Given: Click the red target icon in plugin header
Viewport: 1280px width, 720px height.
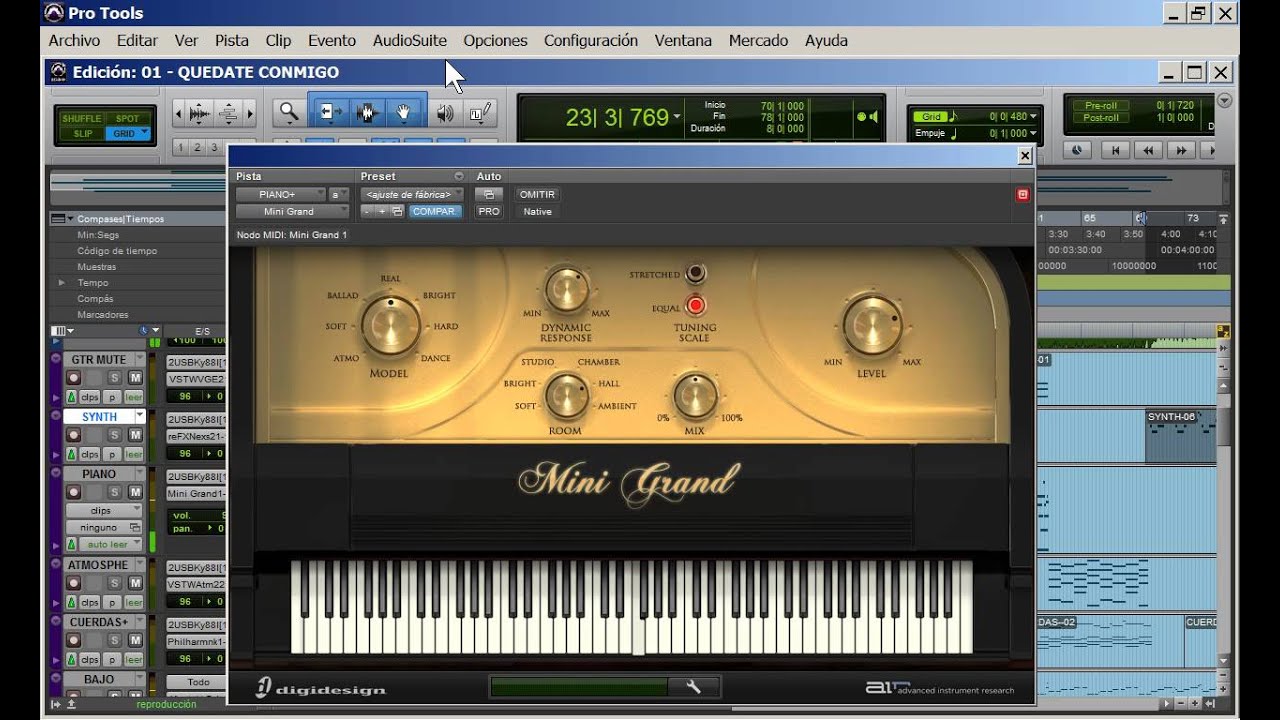Looking at the screenshot, I should (x=1022, y=194).
